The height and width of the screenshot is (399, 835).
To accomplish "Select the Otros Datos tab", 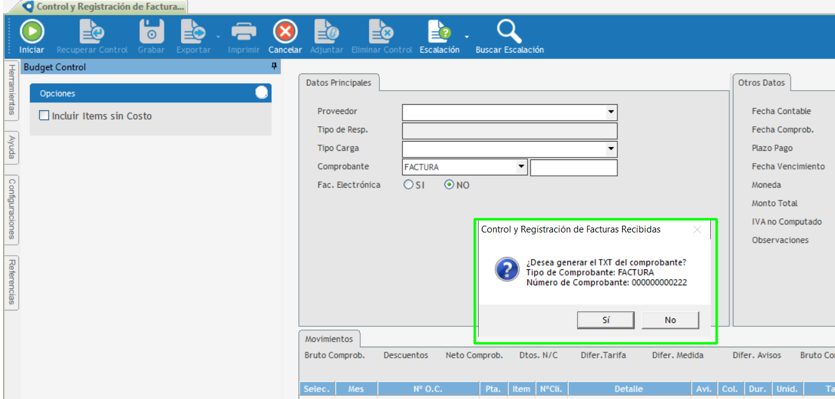I will 762,83.
